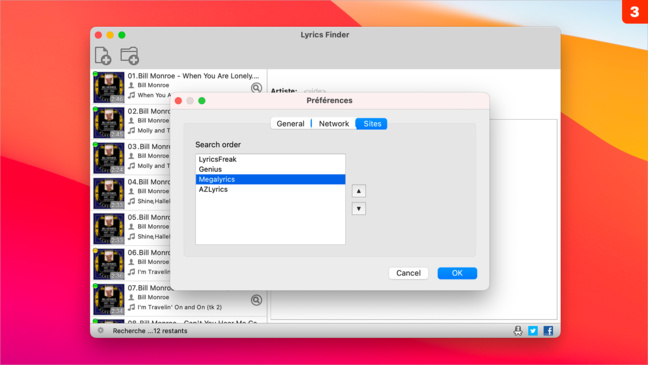Viewport: 648px width, 365px height.
Task: Select AZLyrics in search order list
Action: [x=270, y=189]
